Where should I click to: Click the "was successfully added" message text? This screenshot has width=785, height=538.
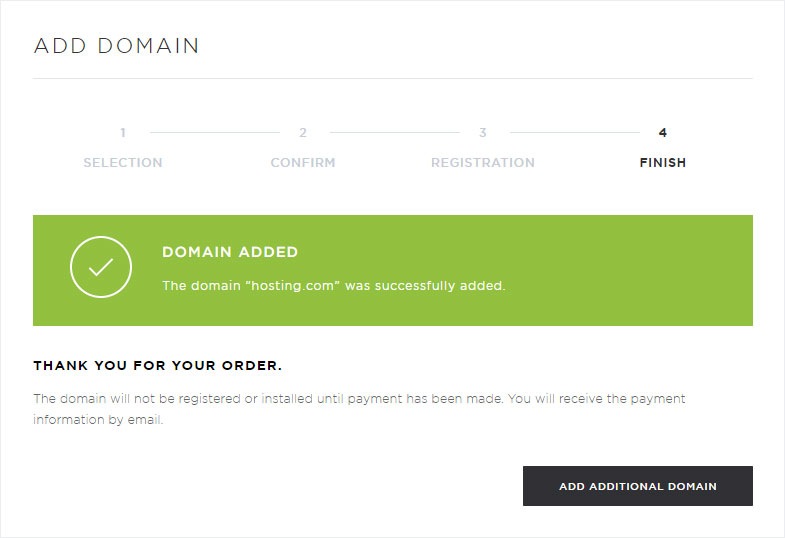pyautogui.click(x=425, y=286)
